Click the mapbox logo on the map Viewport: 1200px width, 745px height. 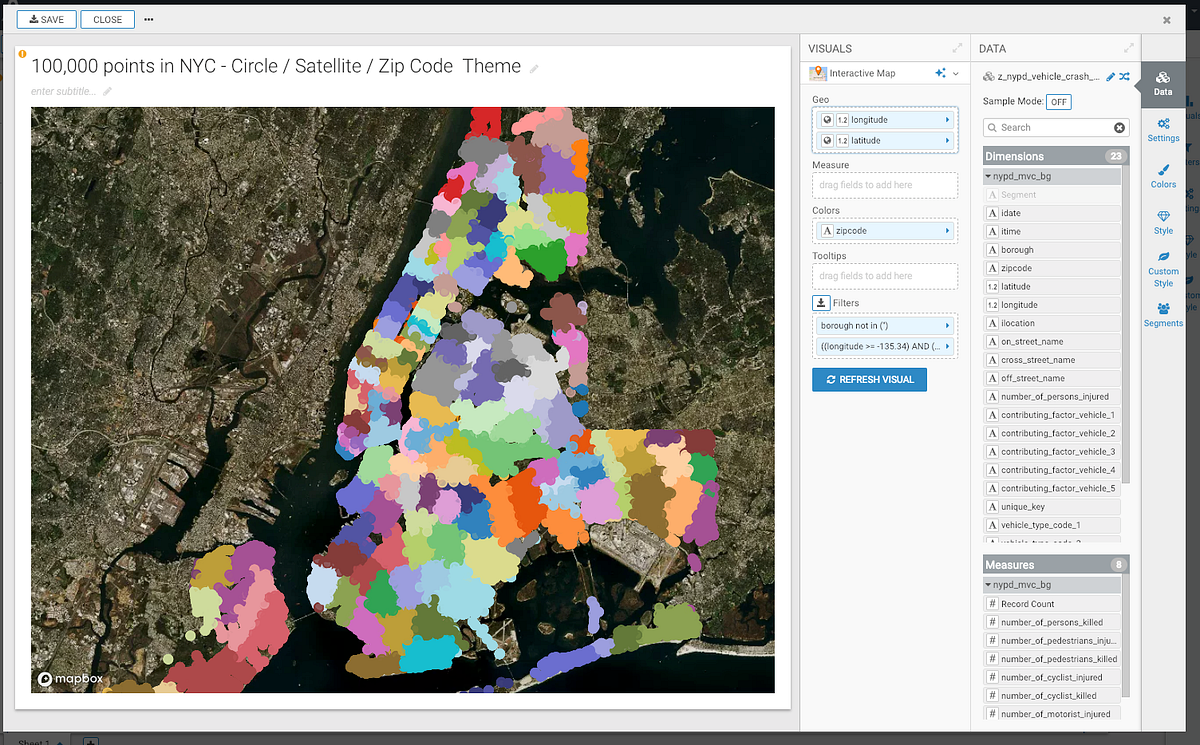click(x=70, y=679)
